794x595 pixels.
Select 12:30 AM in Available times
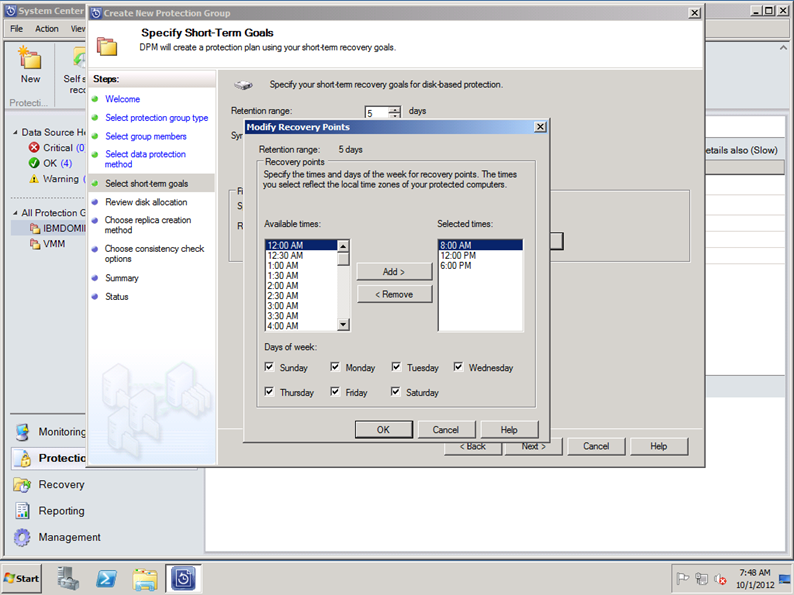301,256
